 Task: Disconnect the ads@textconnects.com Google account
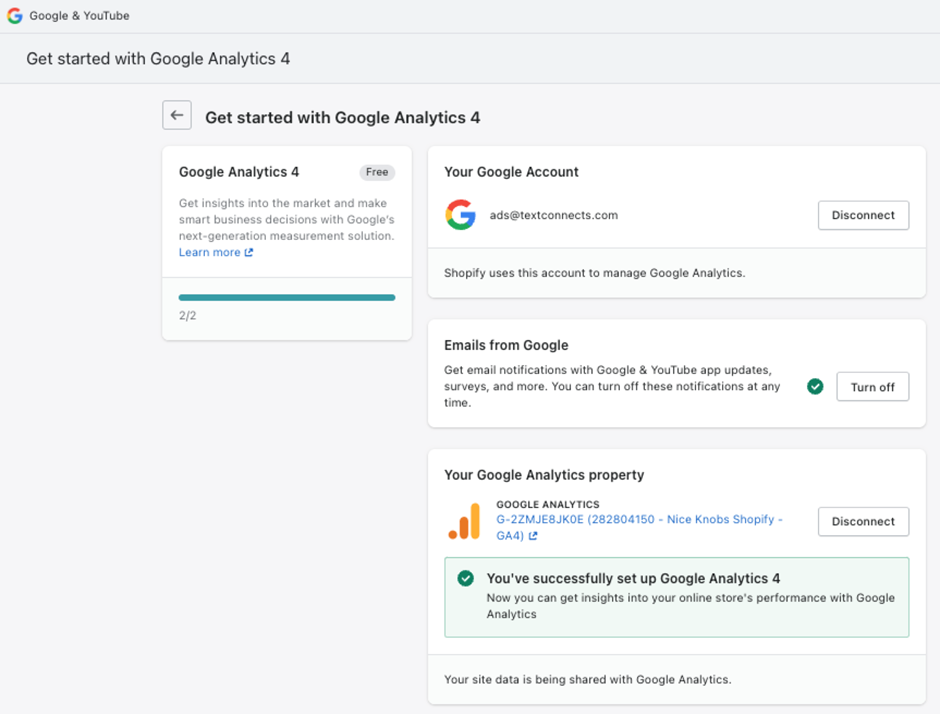pos(862,215)
